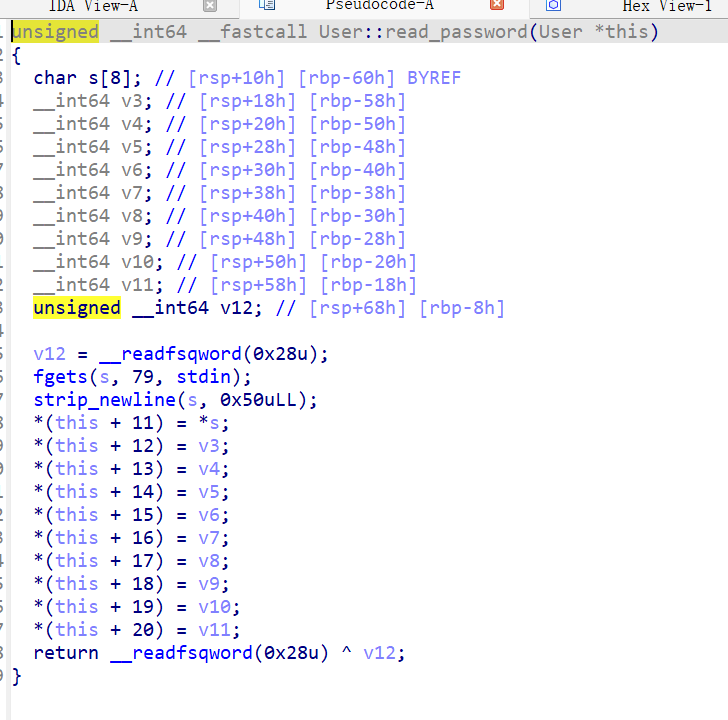This screenshot has height=720, width=728.
Task: Close the IDA View-A tab
Action: click(210, 5)
